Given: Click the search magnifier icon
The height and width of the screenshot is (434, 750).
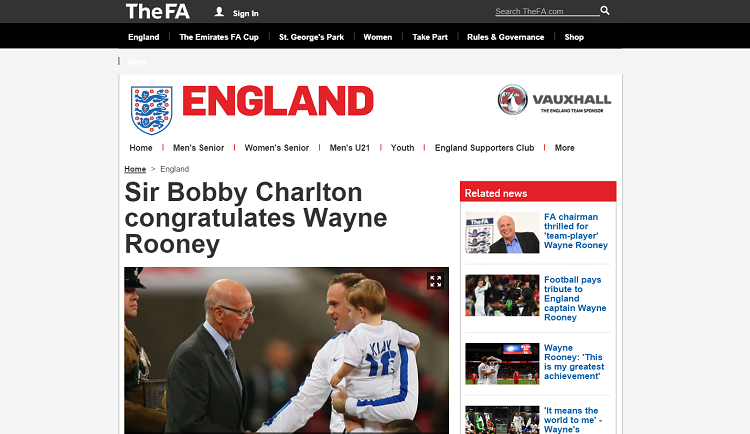Looking at the screenshot, I should point(605,10).
